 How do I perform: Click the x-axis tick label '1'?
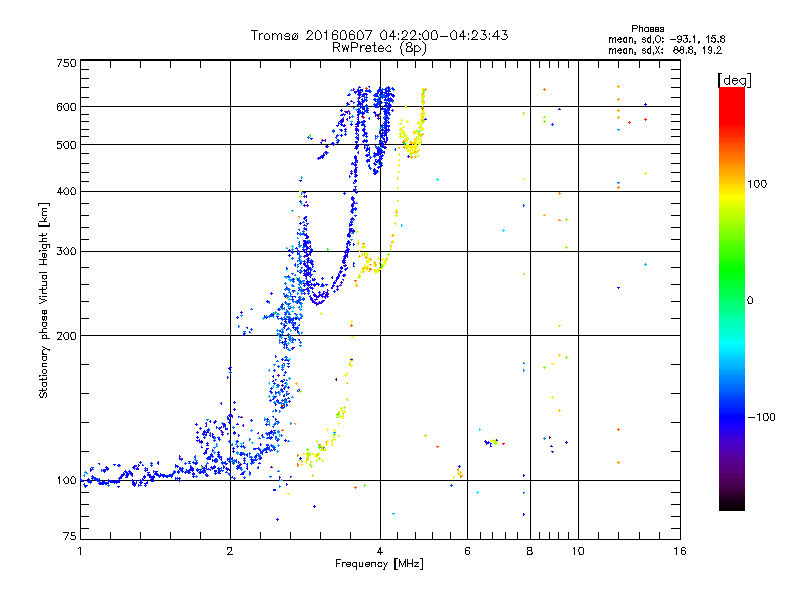(x=80, y=551)
